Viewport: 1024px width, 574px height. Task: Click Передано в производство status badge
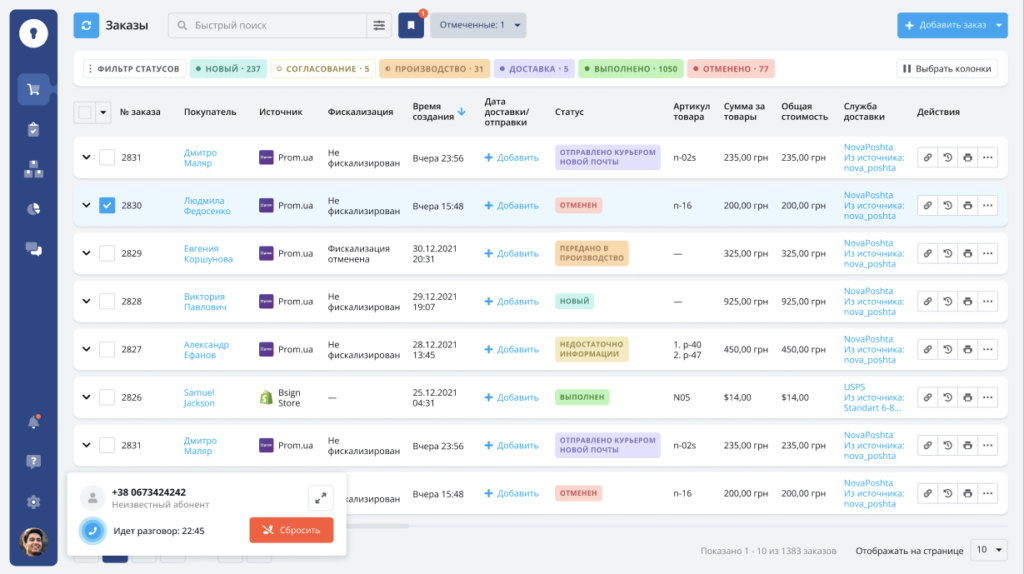tap(592, 253)
